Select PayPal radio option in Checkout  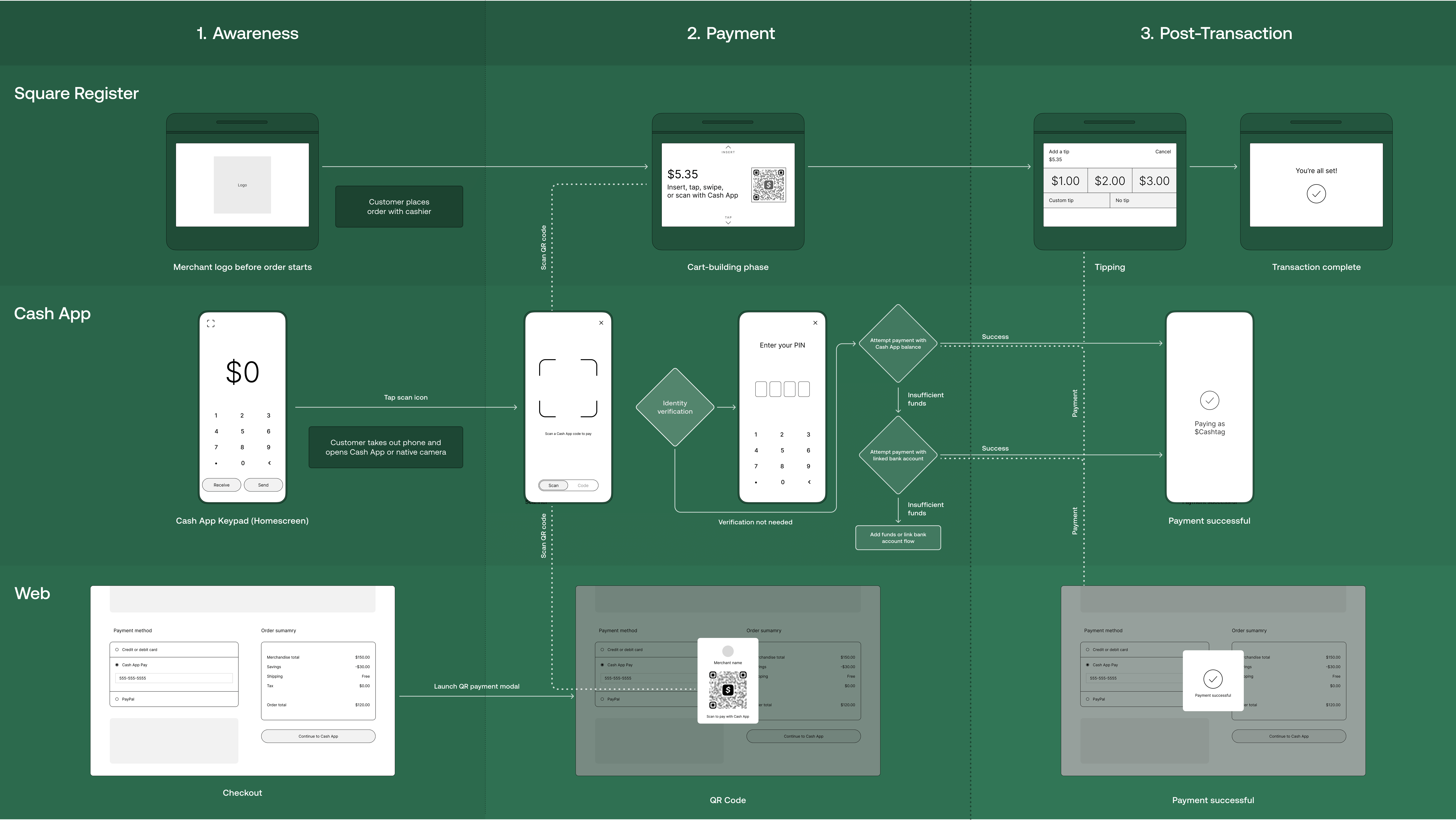point(117,700)
